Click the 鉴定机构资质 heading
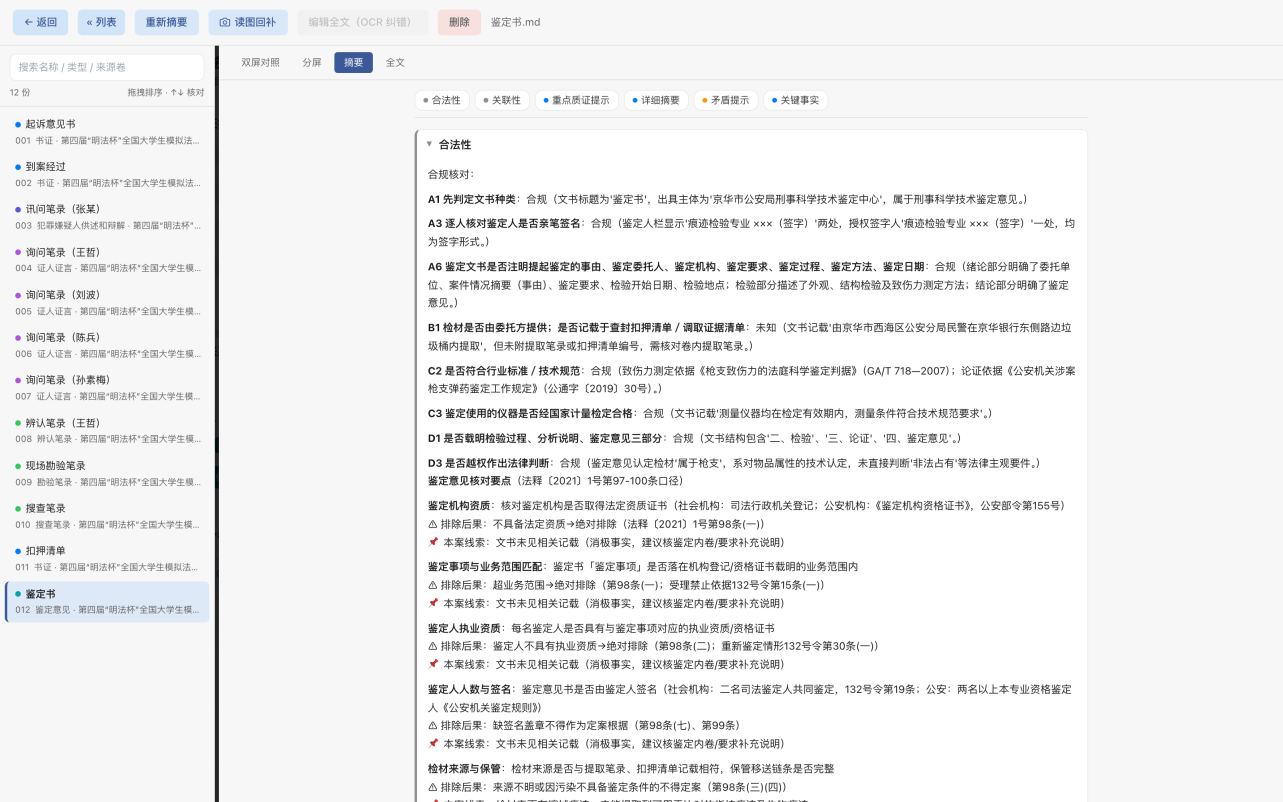This screenshot has width=1283, height=802. point(459,505)
